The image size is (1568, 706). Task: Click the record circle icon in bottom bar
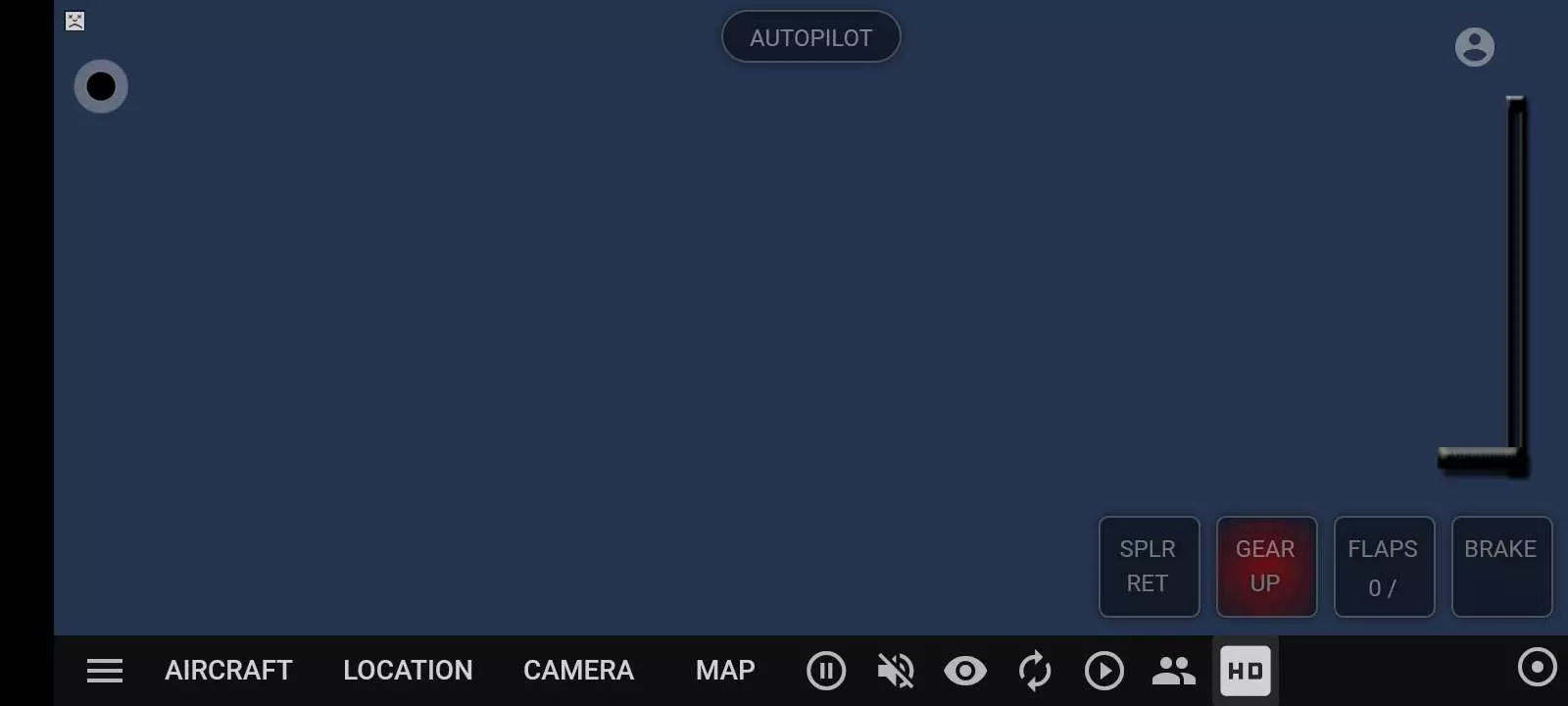tap(1537, 667)
